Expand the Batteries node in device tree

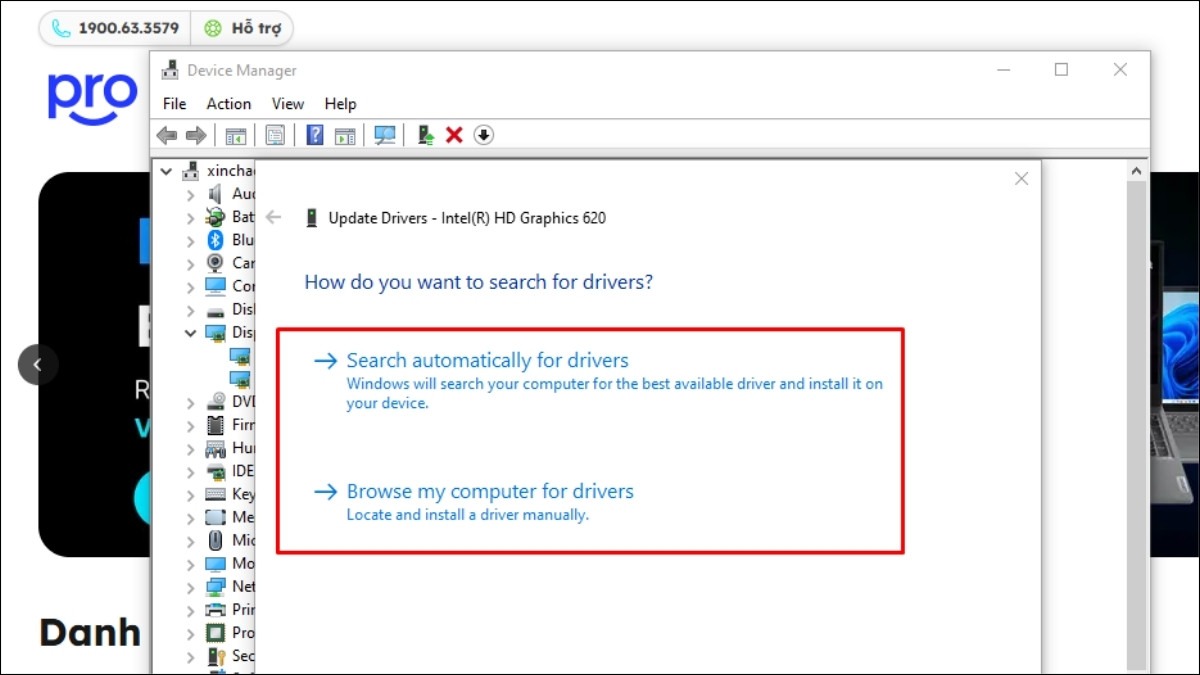click(x=190, y=217)
